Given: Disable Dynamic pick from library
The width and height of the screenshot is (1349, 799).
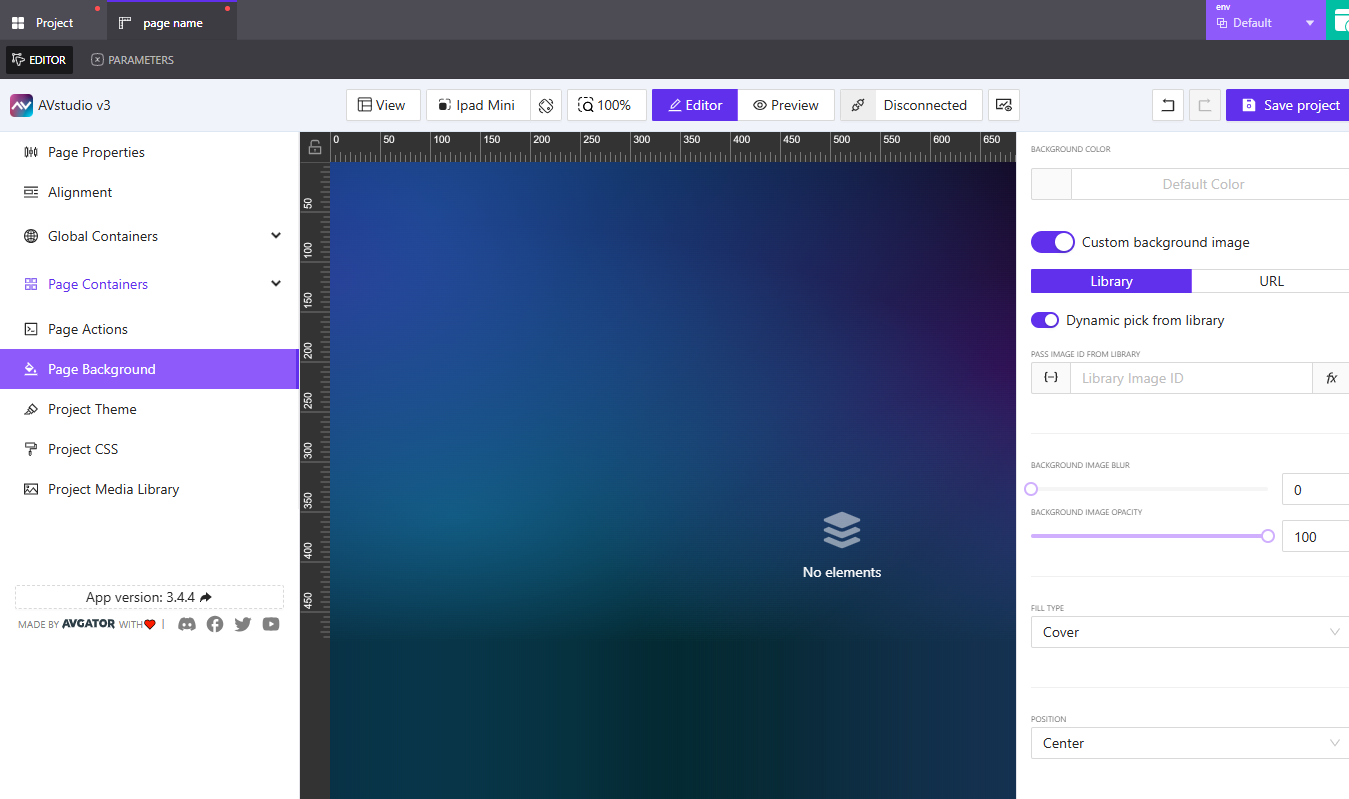Looking at the screenshot, I should [1044, 320].
